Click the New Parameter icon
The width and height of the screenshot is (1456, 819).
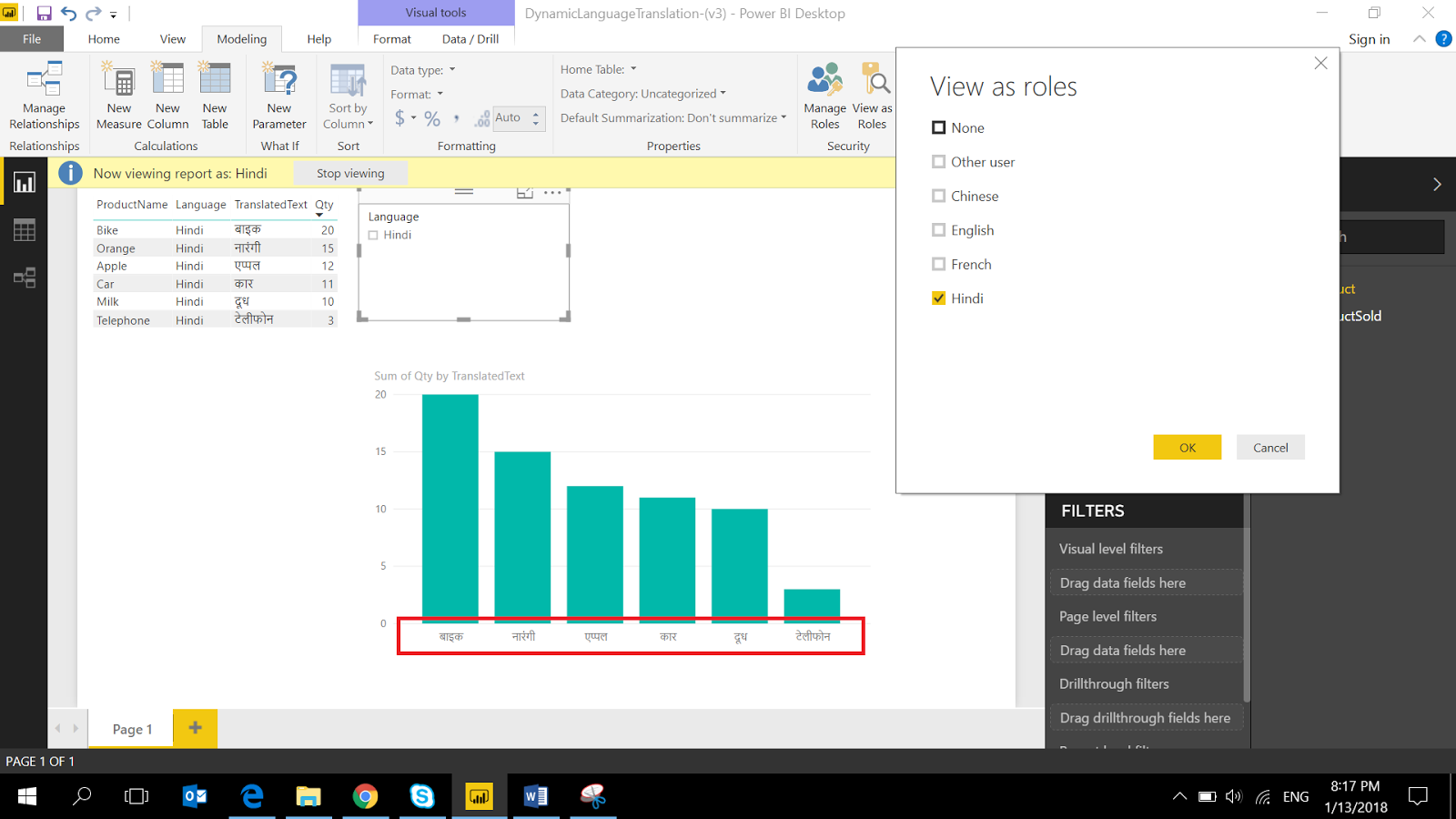[278, 86]
